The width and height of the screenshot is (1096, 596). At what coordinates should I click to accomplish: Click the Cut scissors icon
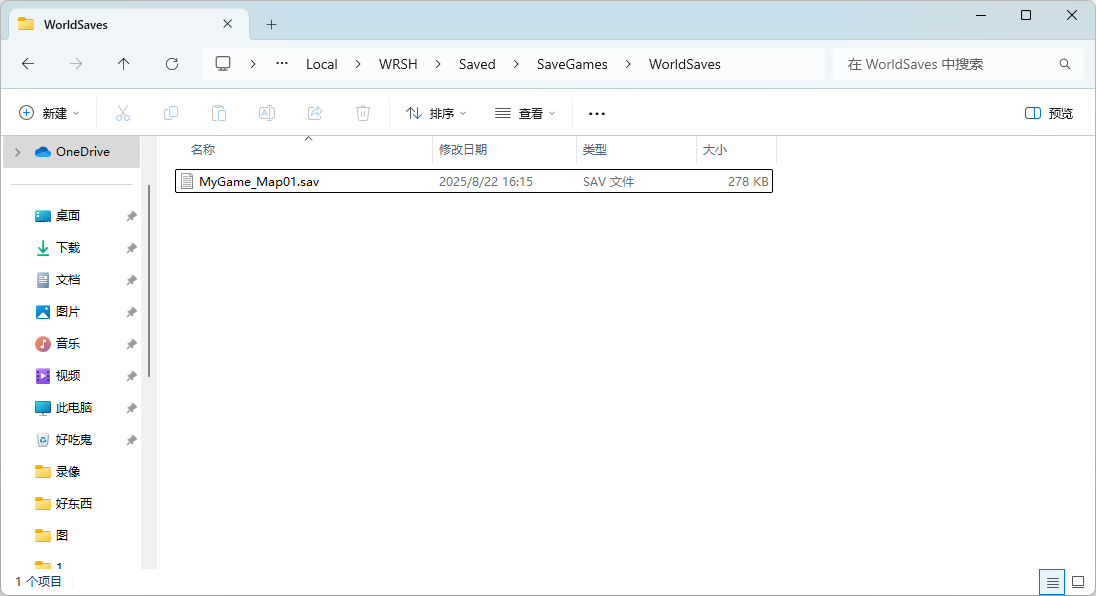pyautogui.click(x=123, y=113)
